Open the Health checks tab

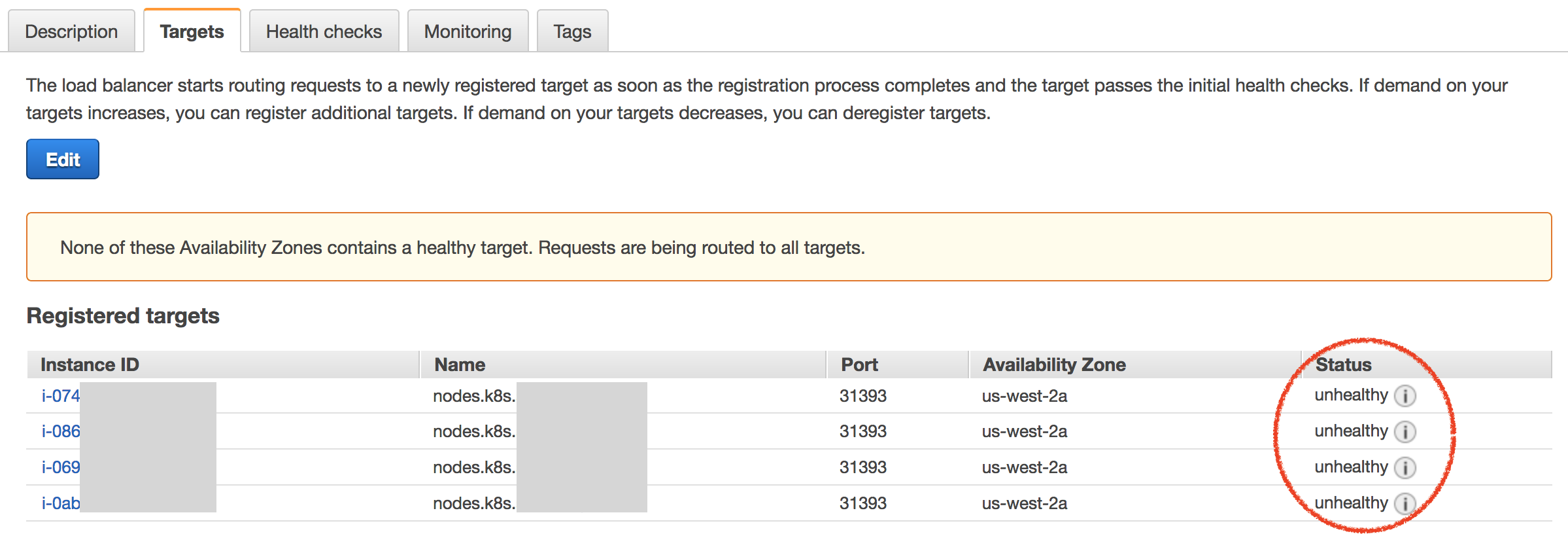324,31
